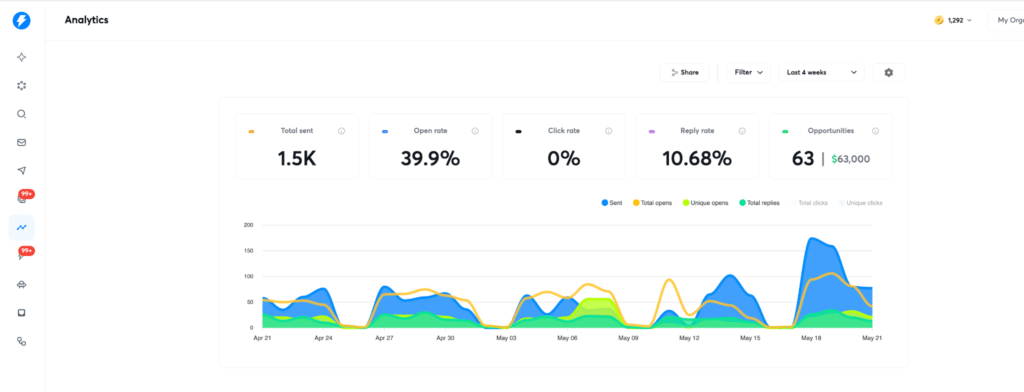Toggle the Total opens legend series
The image size is (1024, 392).
pyautogui.click(x=652, y=203)
